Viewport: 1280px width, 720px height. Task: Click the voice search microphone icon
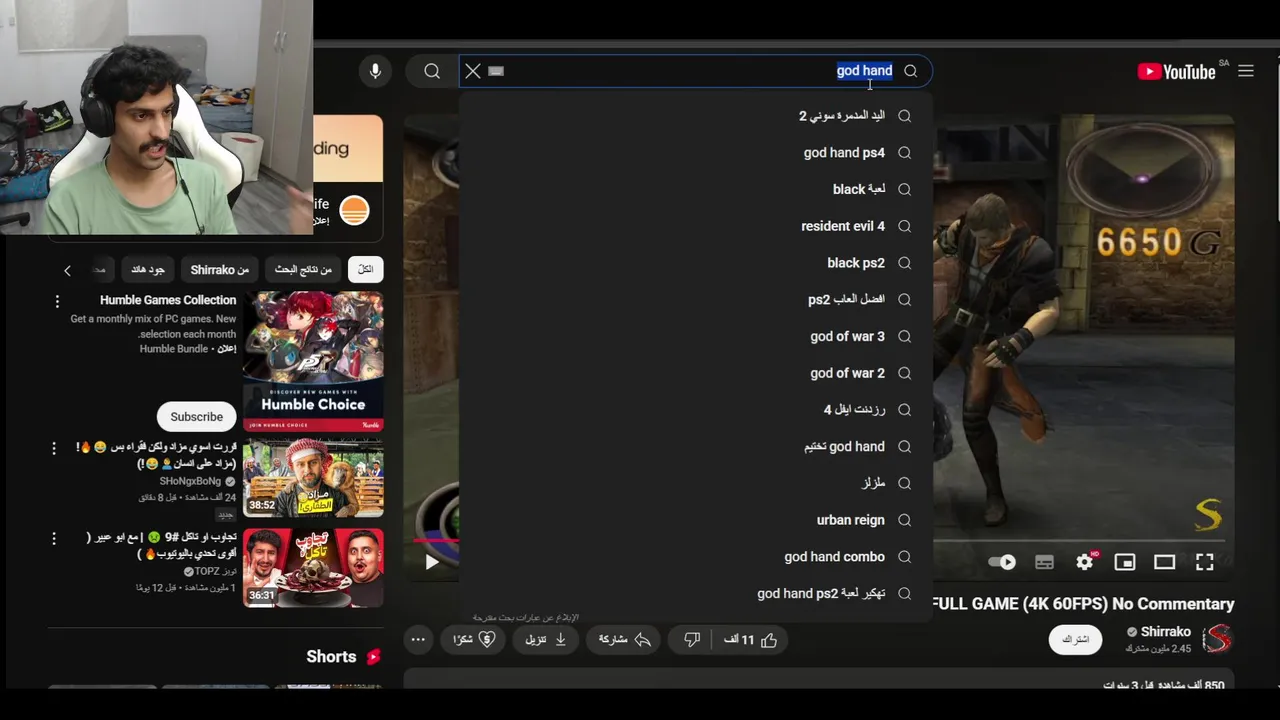point(375,71)
